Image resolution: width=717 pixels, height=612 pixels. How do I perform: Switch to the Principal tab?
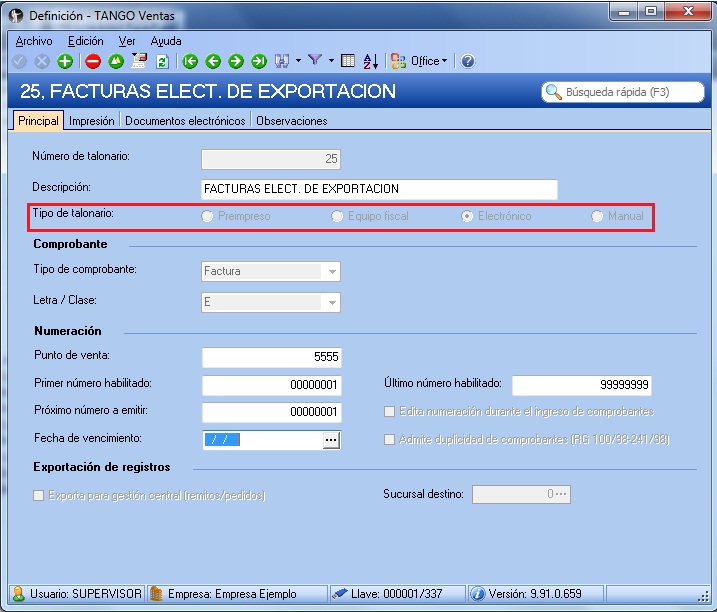38,121
